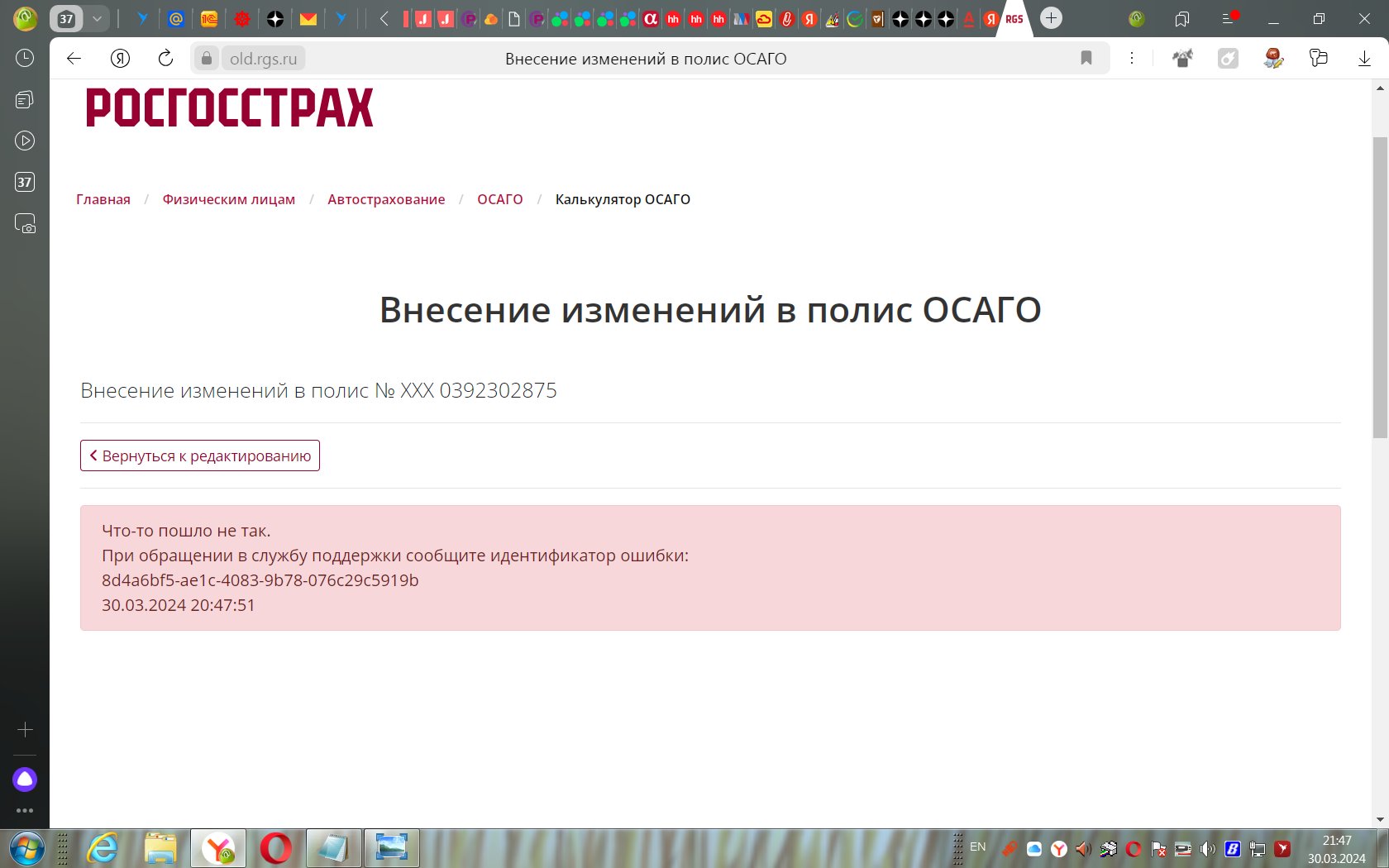Click the green profile avatar in top-left
Viewport: 1389px width, 868px height.
[x=25, y=18]
